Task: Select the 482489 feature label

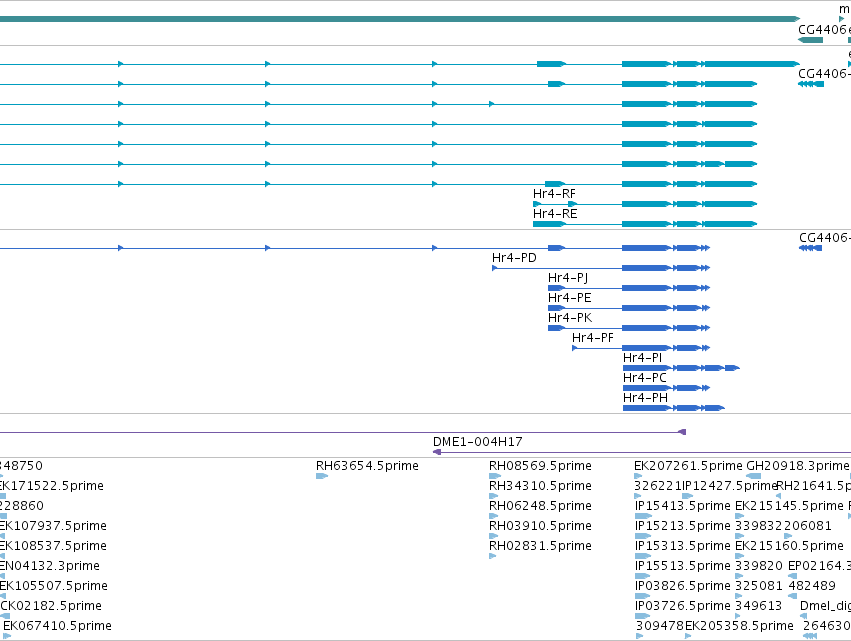Action: [812, 586]
